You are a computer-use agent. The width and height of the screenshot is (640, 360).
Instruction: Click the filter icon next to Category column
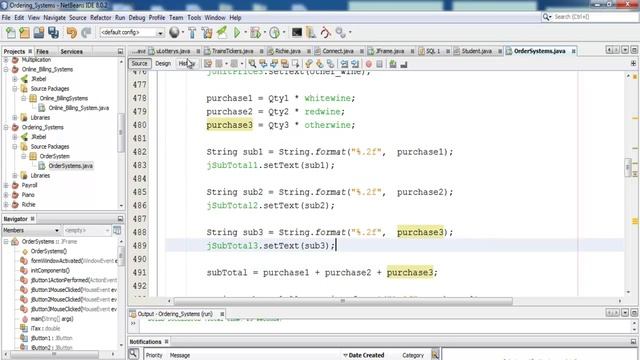[435, 355]
